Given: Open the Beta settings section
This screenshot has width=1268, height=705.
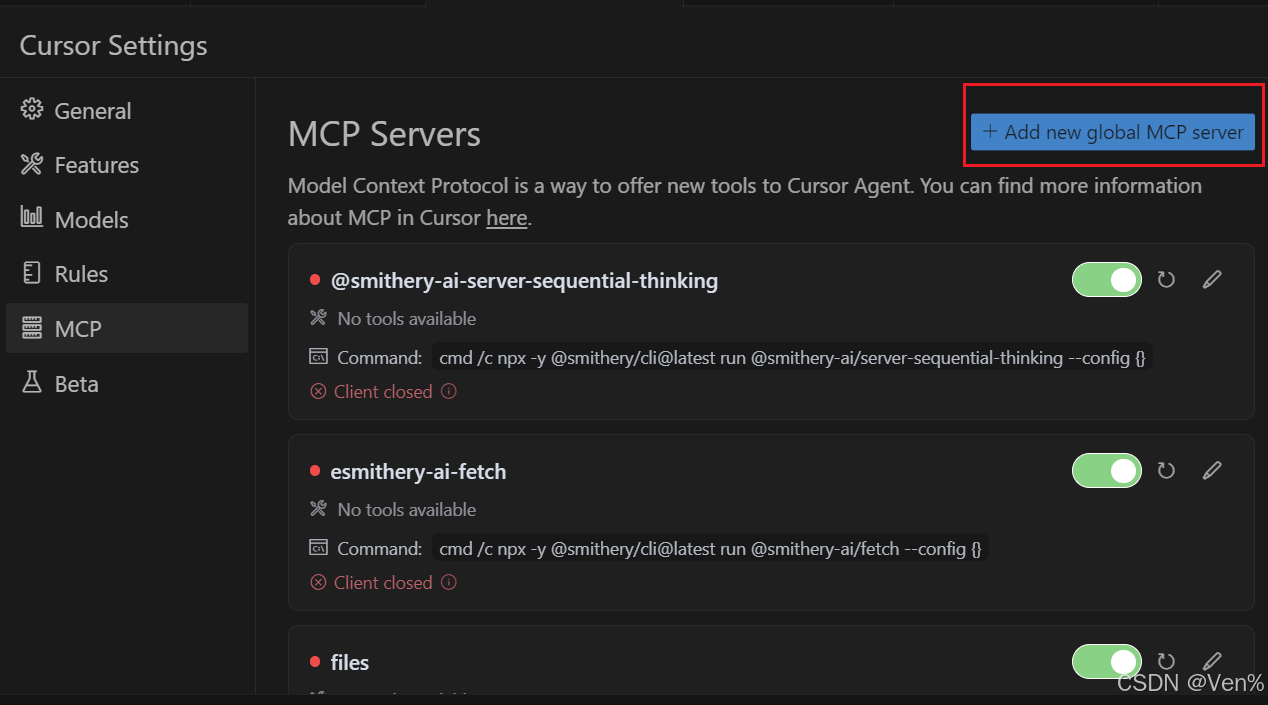Looking at the screenshot, I should 126,384.
